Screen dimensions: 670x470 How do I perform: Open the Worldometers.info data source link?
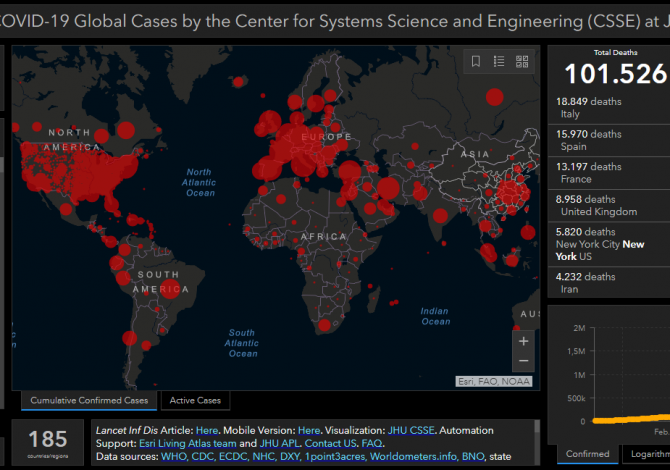pyautogui.click(x=413, y=457)
